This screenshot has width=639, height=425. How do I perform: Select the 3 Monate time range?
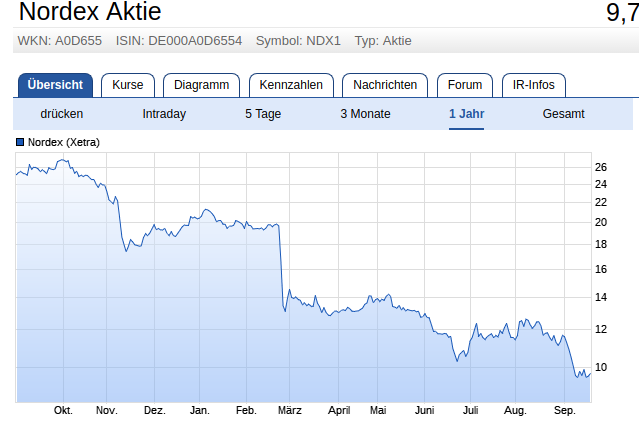coord(364,114)
